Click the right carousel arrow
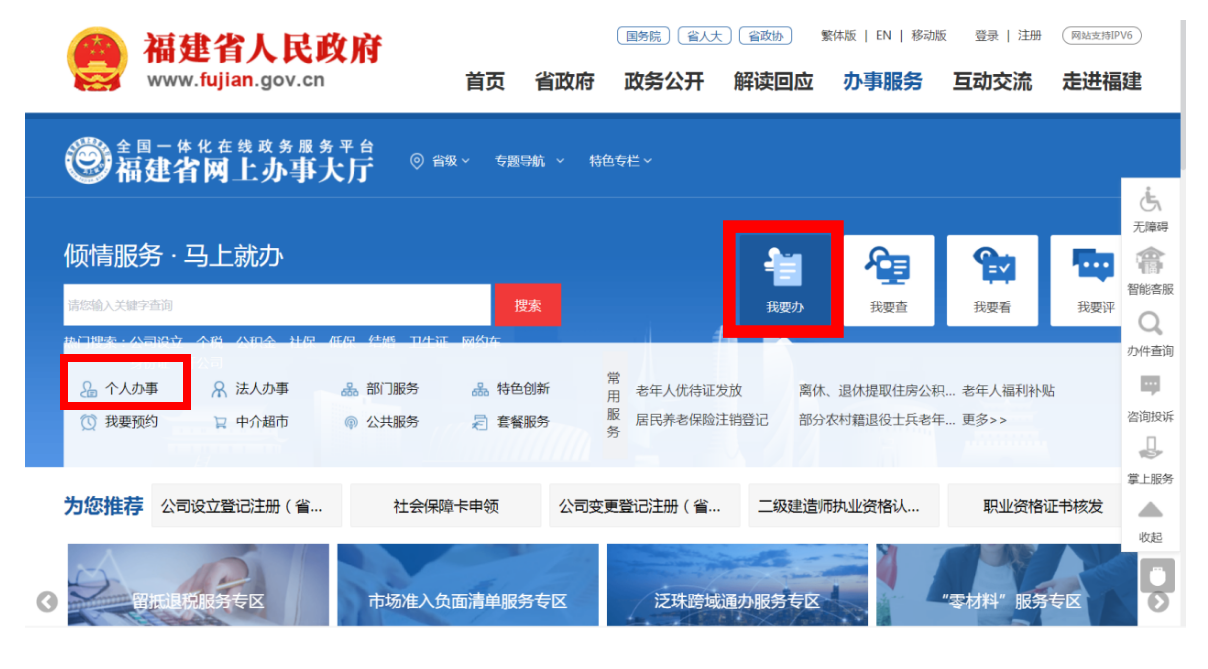Image resolution: width=1208 pixels, height=669 pixels. (1158, 601)
